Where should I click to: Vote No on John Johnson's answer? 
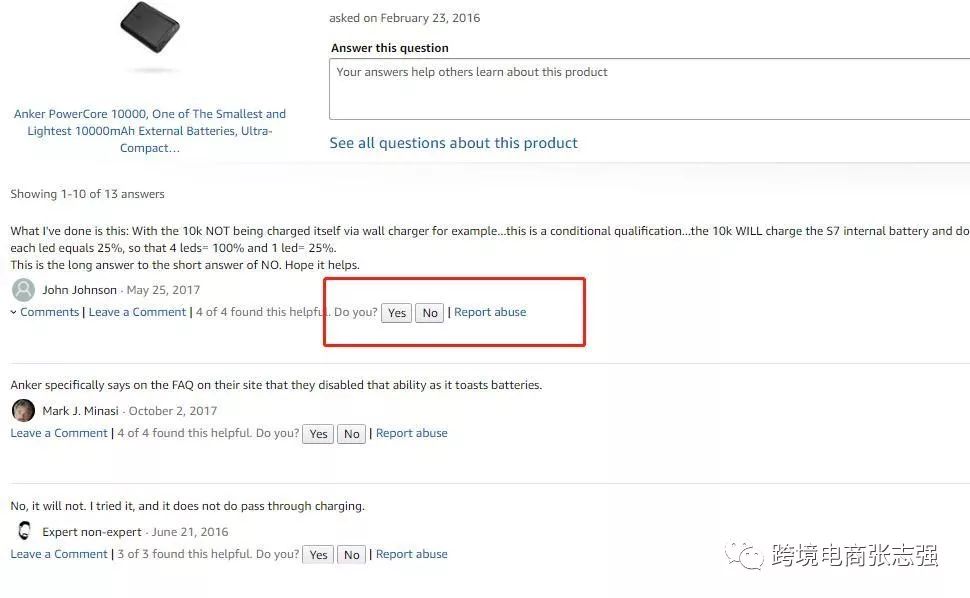430,313
